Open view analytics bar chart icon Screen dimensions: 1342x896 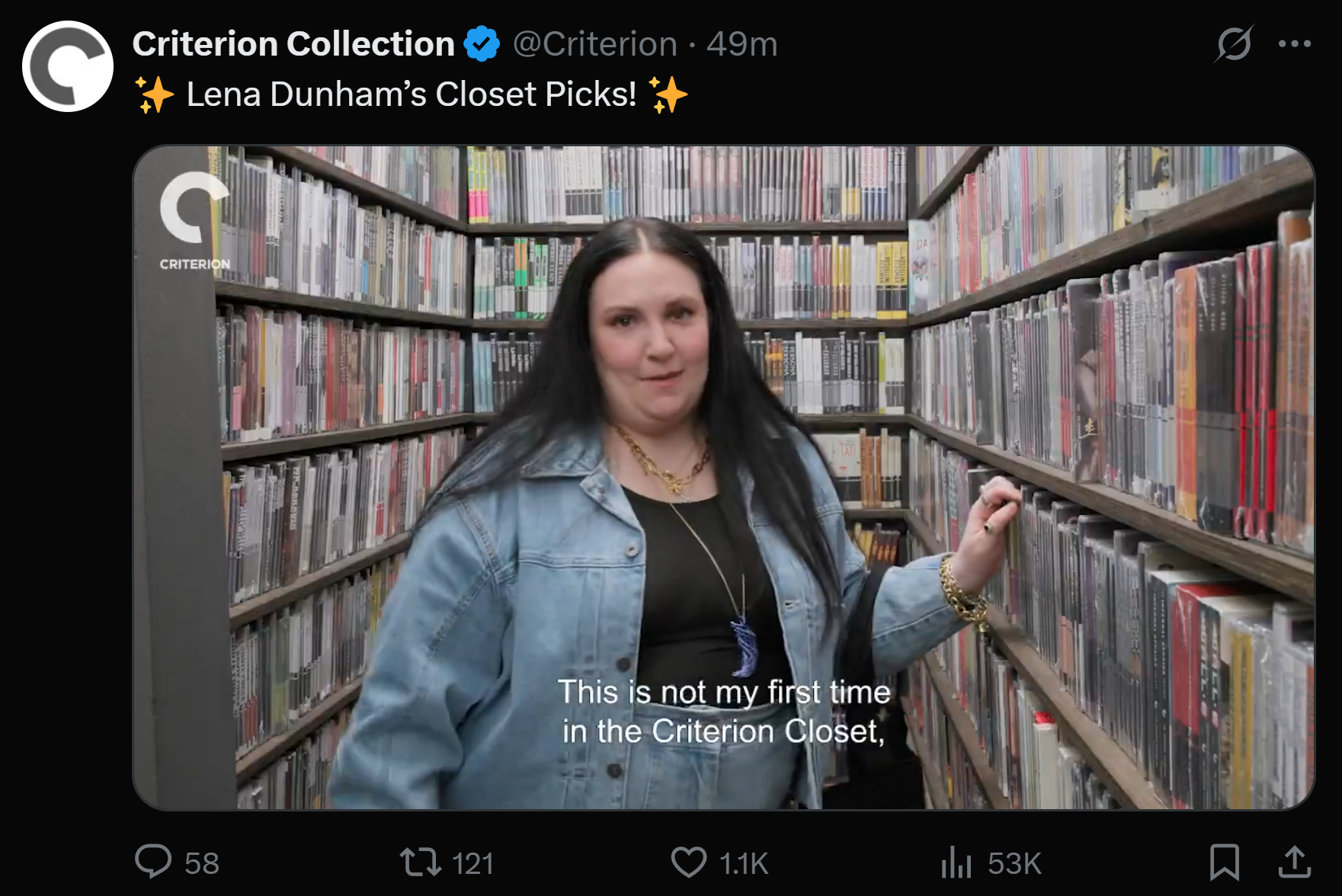coord(956,863)
